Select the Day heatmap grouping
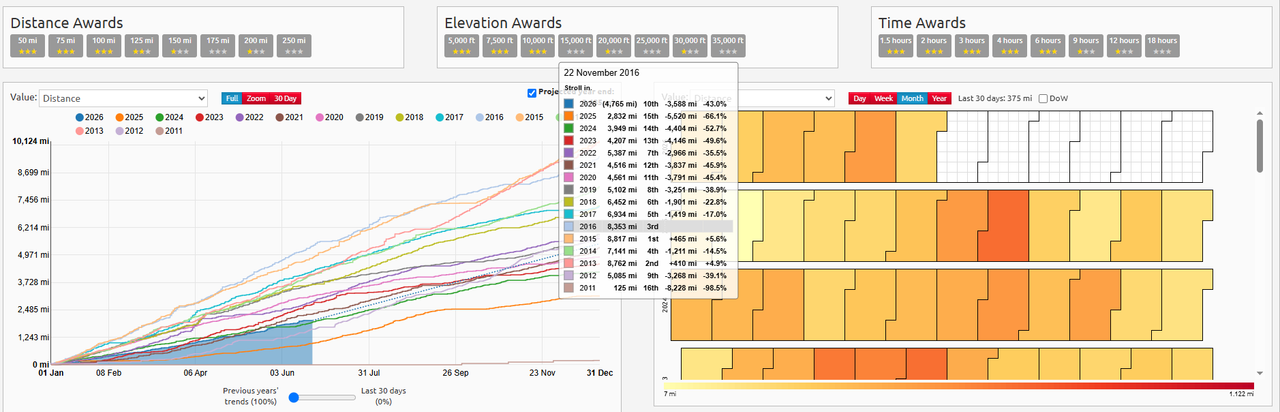 click(x=860, y=98)
